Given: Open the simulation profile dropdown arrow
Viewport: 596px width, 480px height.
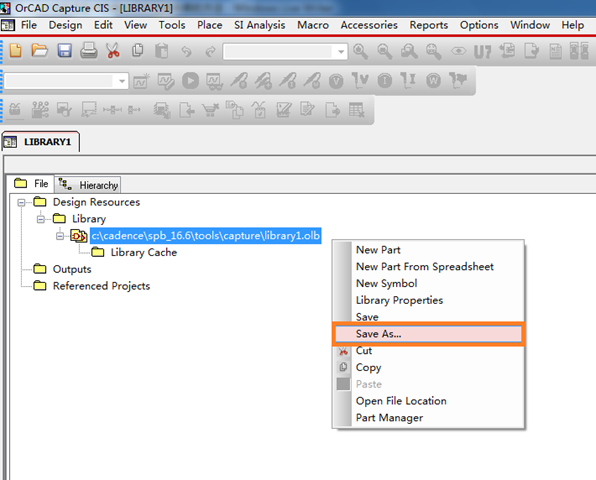Looking at the screenshot, I should (x=122, y=81).
